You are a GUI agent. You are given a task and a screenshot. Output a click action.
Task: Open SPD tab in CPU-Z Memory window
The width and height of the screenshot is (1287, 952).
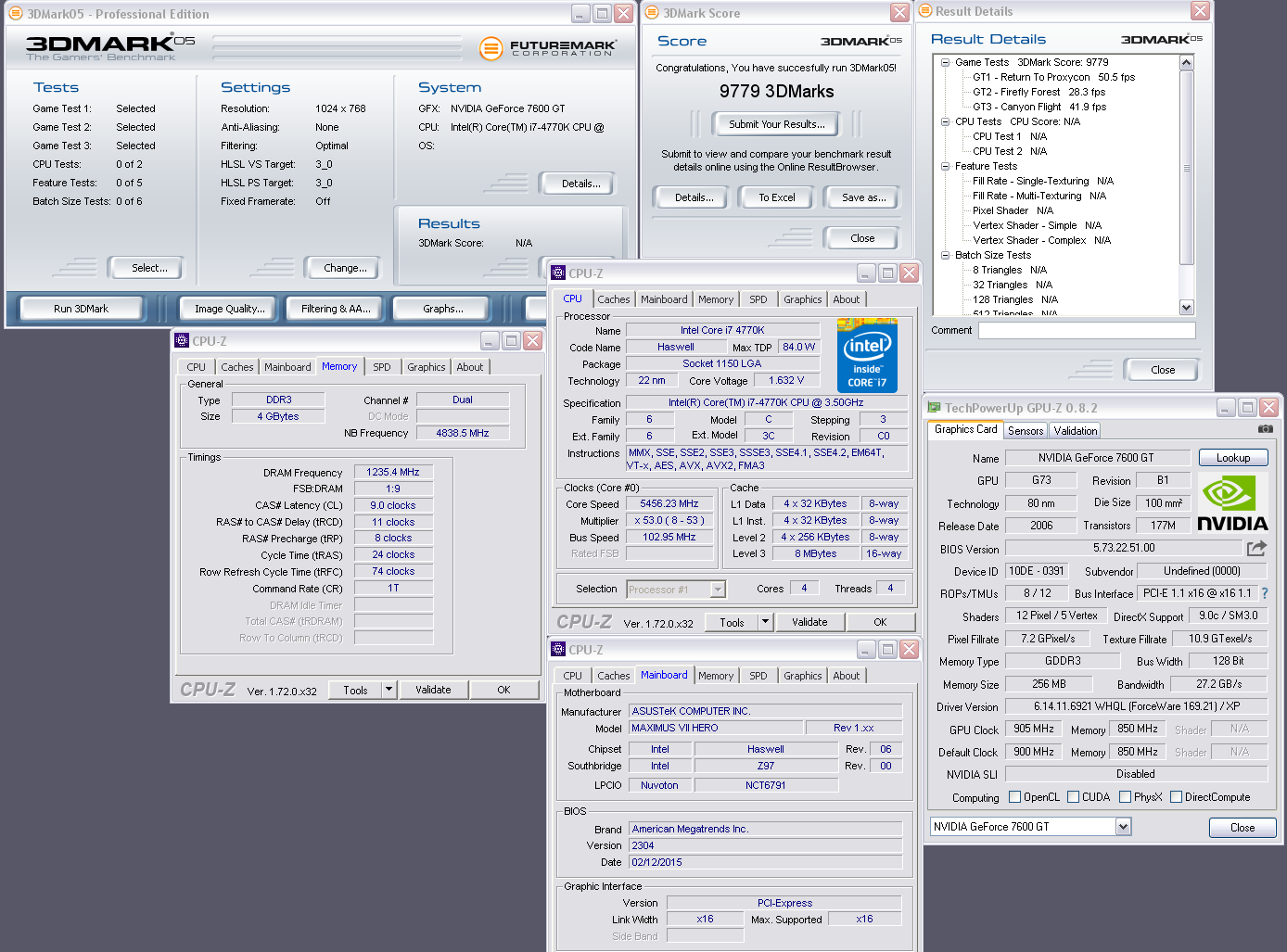click(382, 367)
